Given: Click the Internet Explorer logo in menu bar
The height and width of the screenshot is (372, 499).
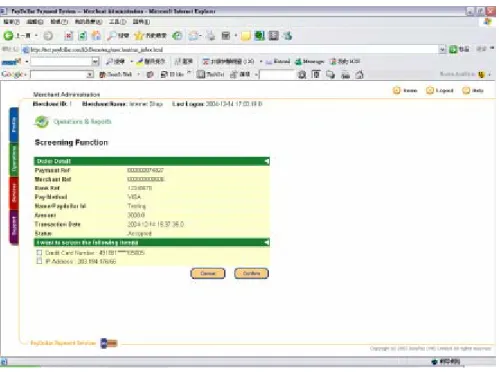Looking at the screenshot, I should tap(488, 22).
